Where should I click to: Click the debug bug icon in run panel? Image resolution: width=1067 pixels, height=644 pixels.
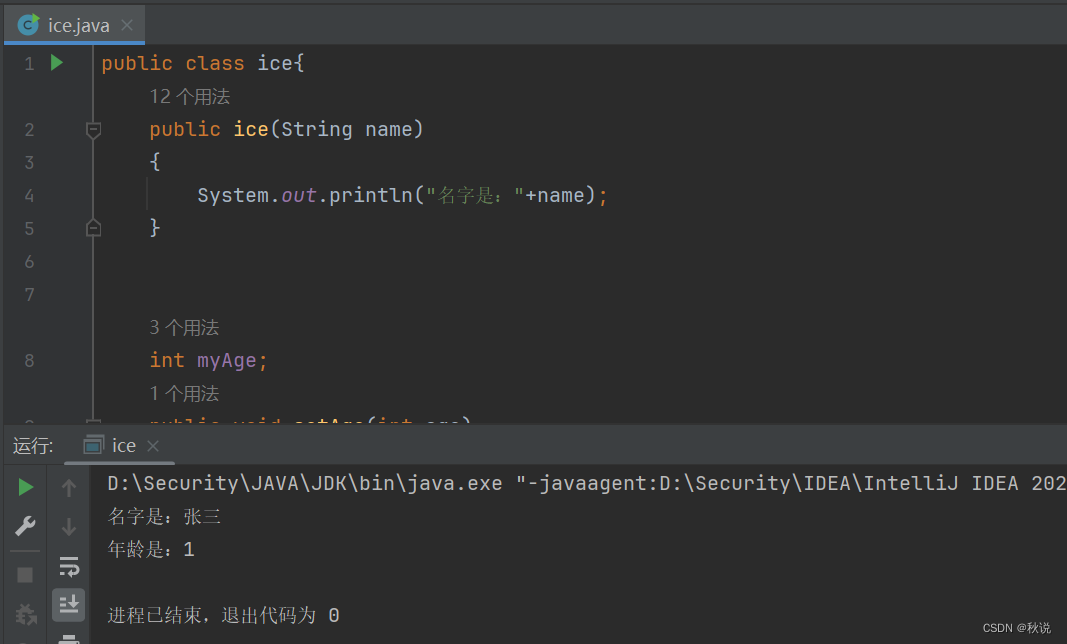click(26, 615)
